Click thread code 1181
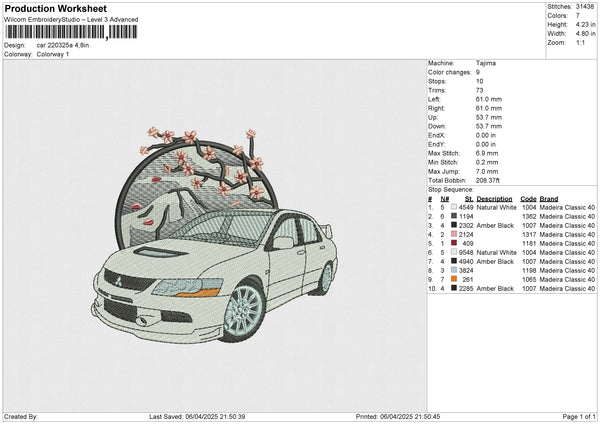 529,243
